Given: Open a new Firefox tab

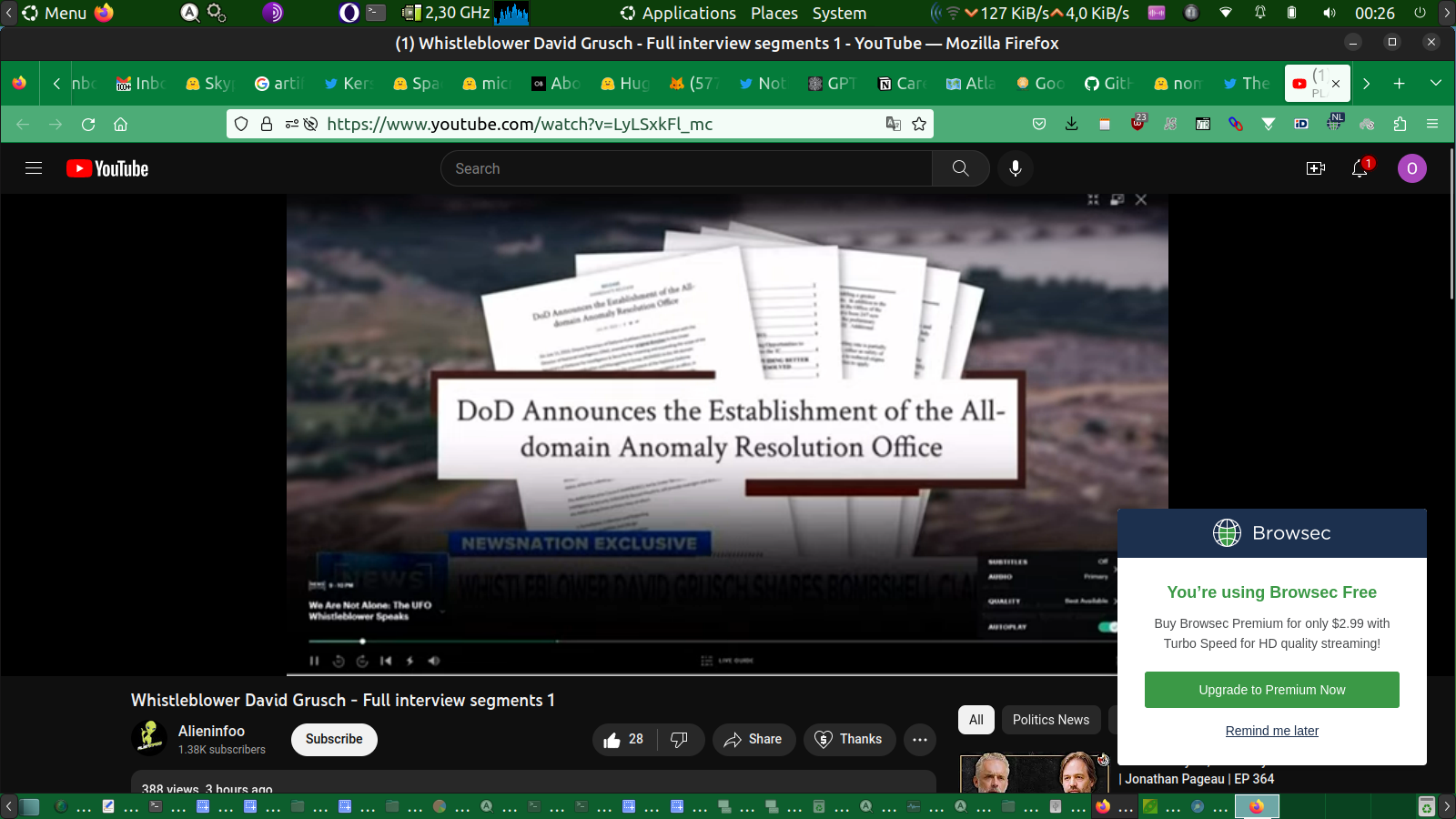Looking at the screenshot, I should point(1400,84).
